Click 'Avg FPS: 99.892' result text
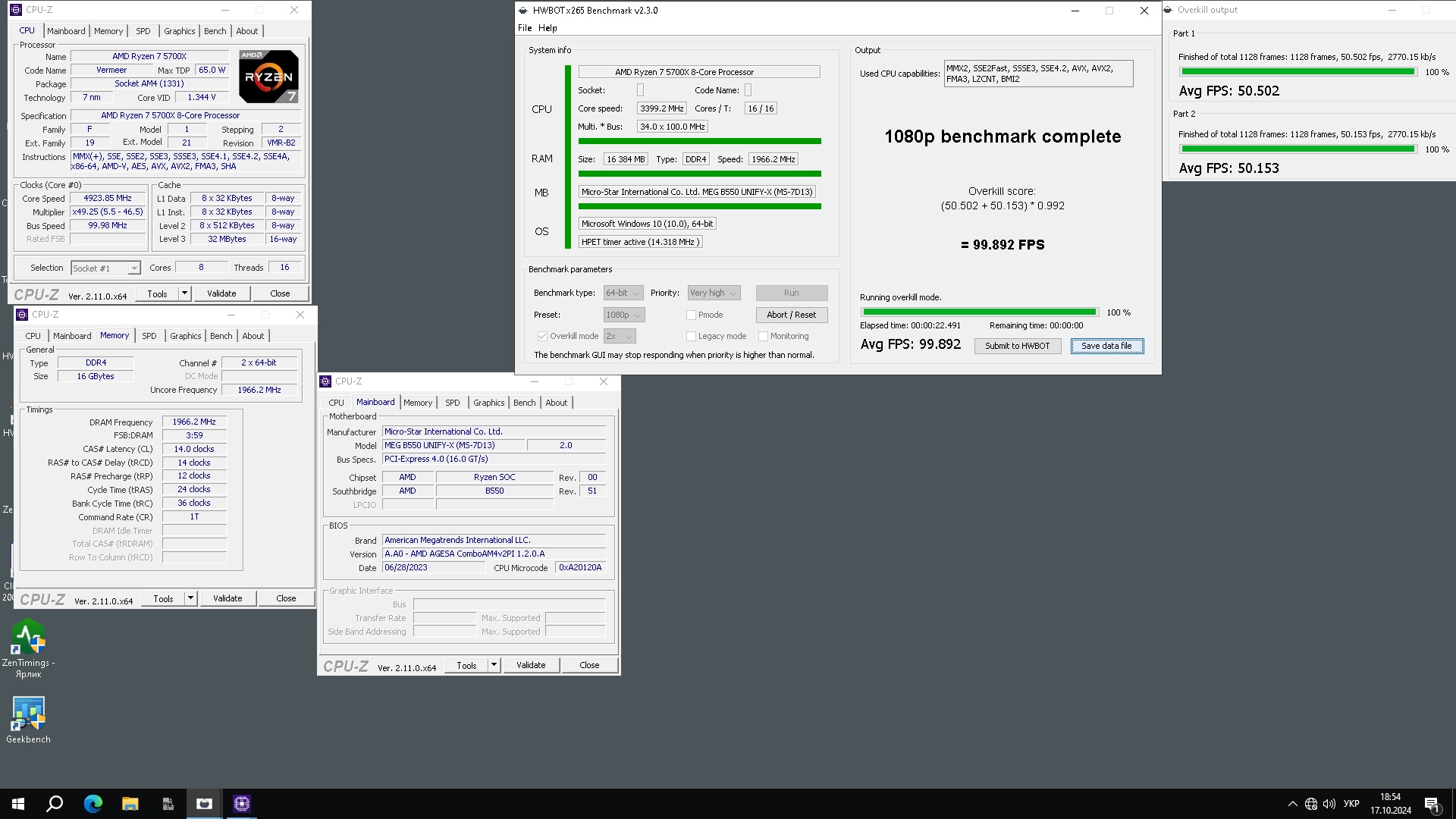Viewport: 1456px width, 819px height. point(910,344)
